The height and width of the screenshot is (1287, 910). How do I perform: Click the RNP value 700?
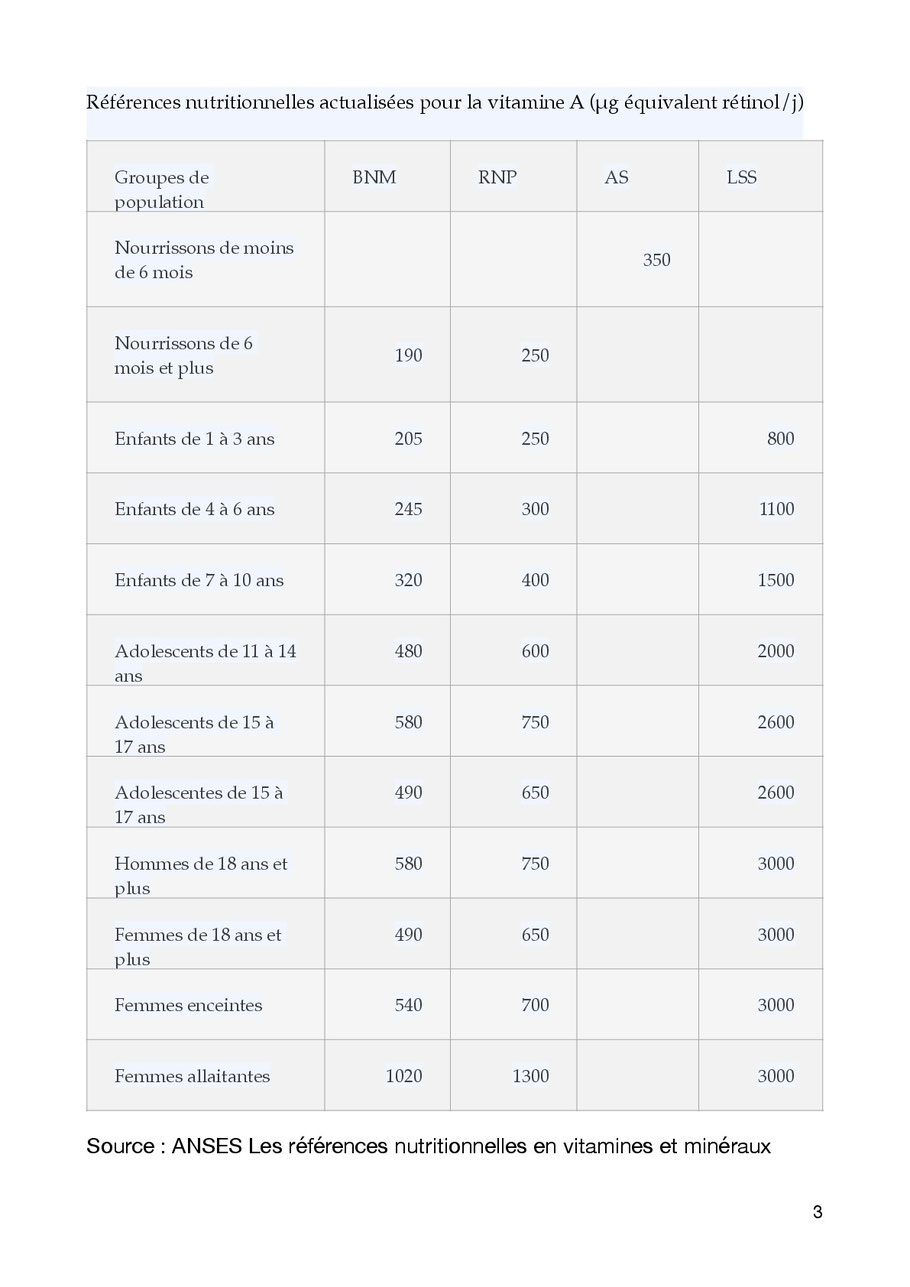[535, 1005]
